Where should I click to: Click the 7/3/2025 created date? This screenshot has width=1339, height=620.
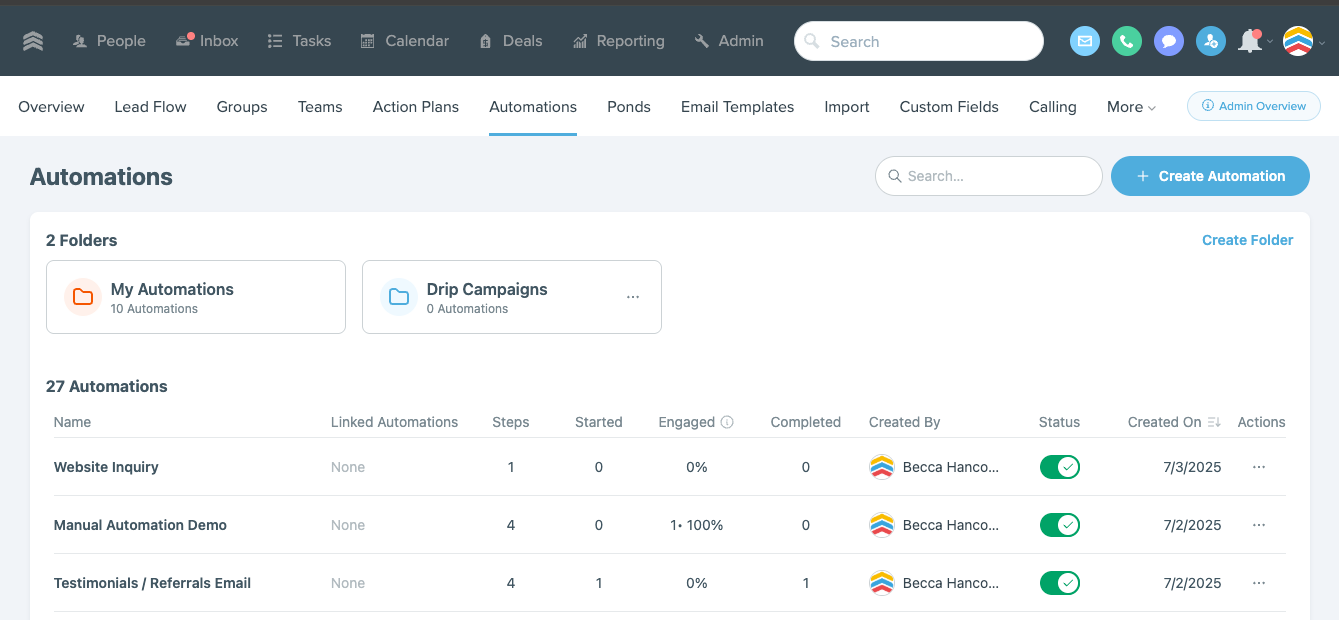coord(1192,467)
